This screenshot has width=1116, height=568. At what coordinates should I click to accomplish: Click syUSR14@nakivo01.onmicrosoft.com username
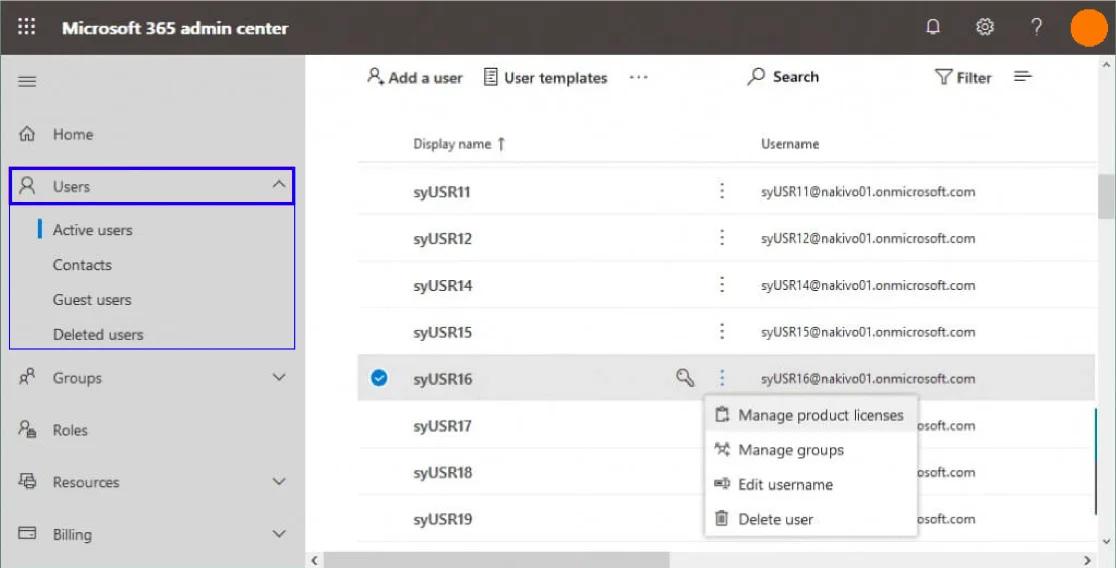868,285
